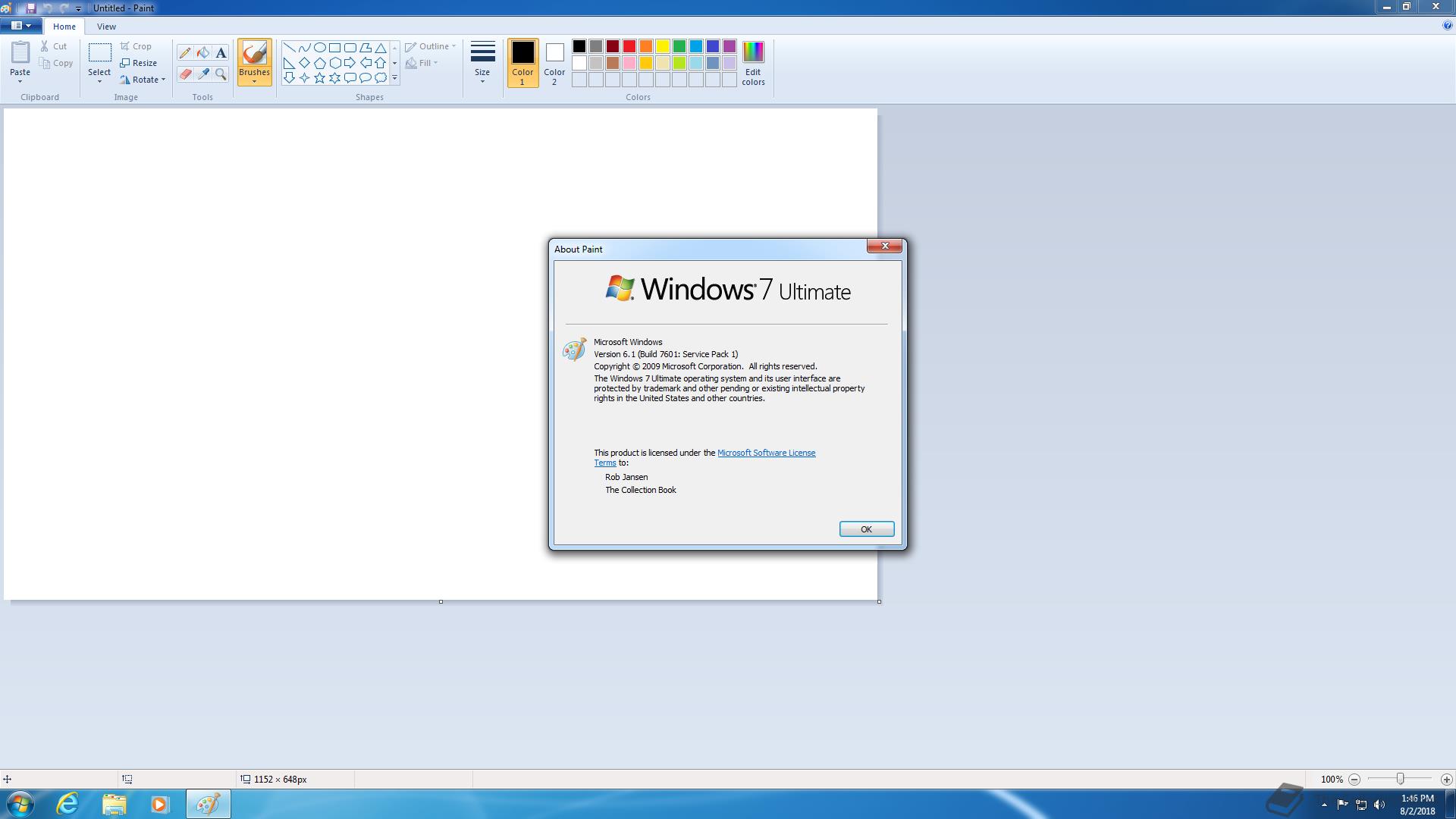Click the Resize button
This screenshot has width=1456, height=819.
(x=138, y=63)
